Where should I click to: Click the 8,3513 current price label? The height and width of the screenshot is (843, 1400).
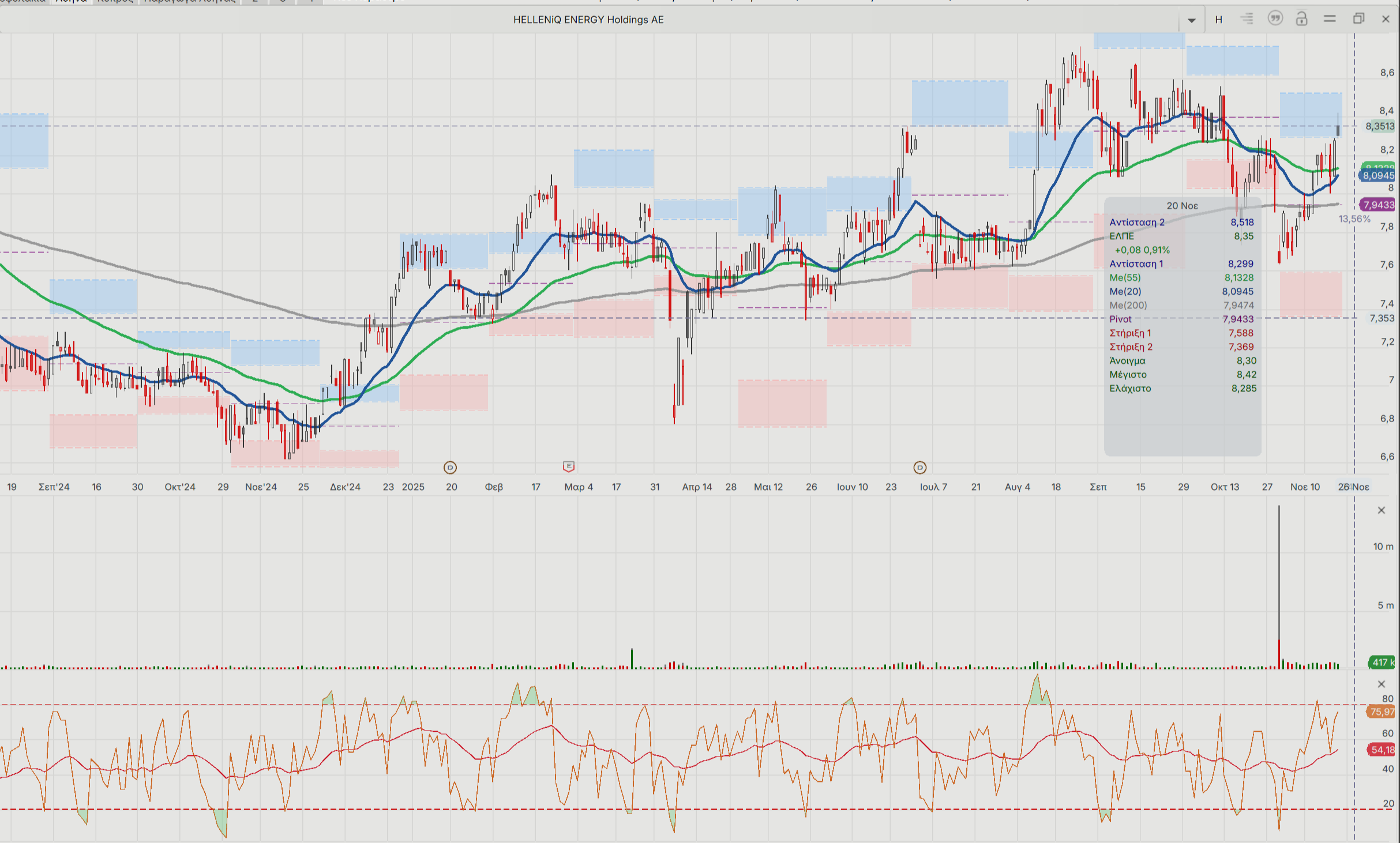[1379, 126]
